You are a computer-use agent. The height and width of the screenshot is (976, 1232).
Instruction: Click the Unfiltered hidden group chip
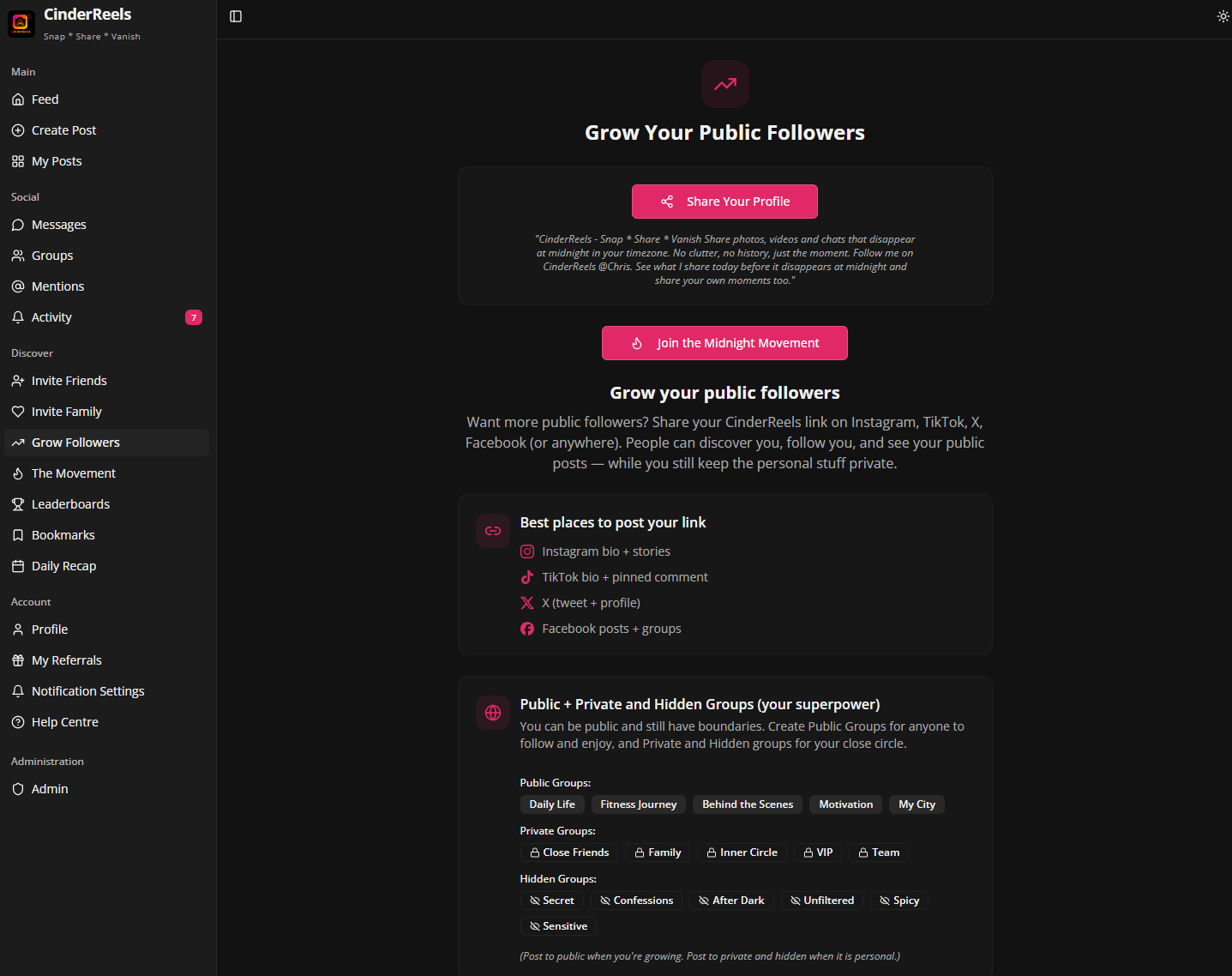pos(822,901)
